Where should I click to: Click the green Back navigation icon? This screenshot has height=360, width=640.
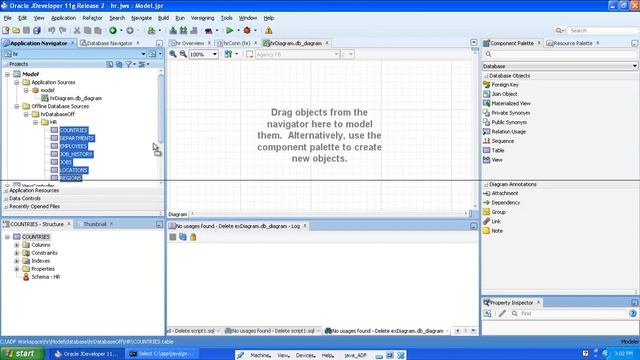point(113,31)
